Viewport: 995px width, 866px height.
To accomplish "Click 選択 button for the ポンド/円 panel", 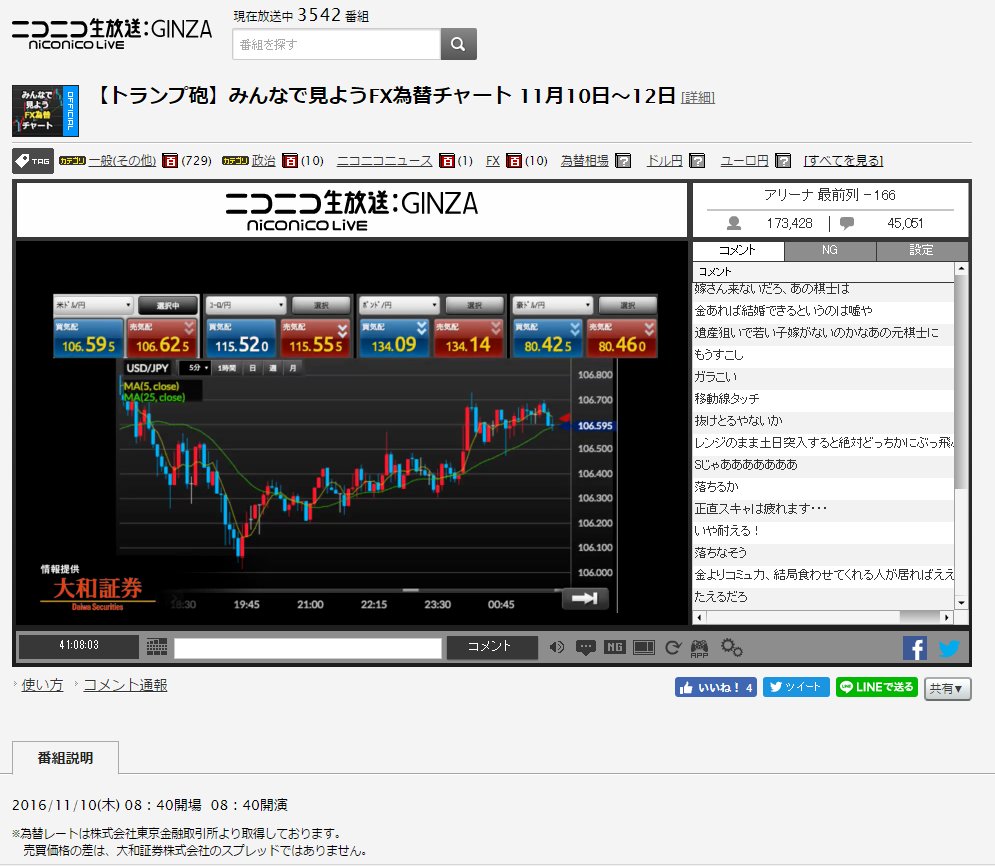I will tap(475, 306).
